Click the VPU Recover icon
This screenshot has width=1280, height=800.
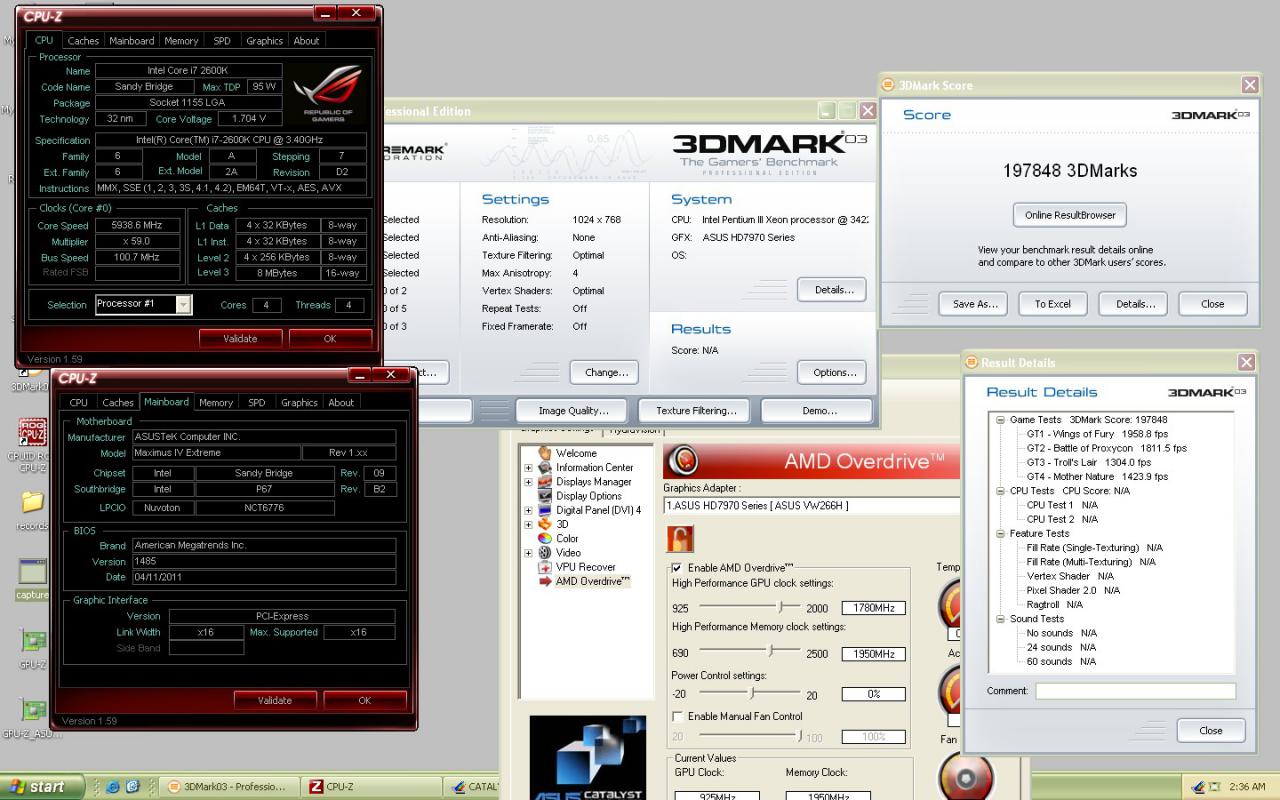pyautogui.click(x=545, y=567)
